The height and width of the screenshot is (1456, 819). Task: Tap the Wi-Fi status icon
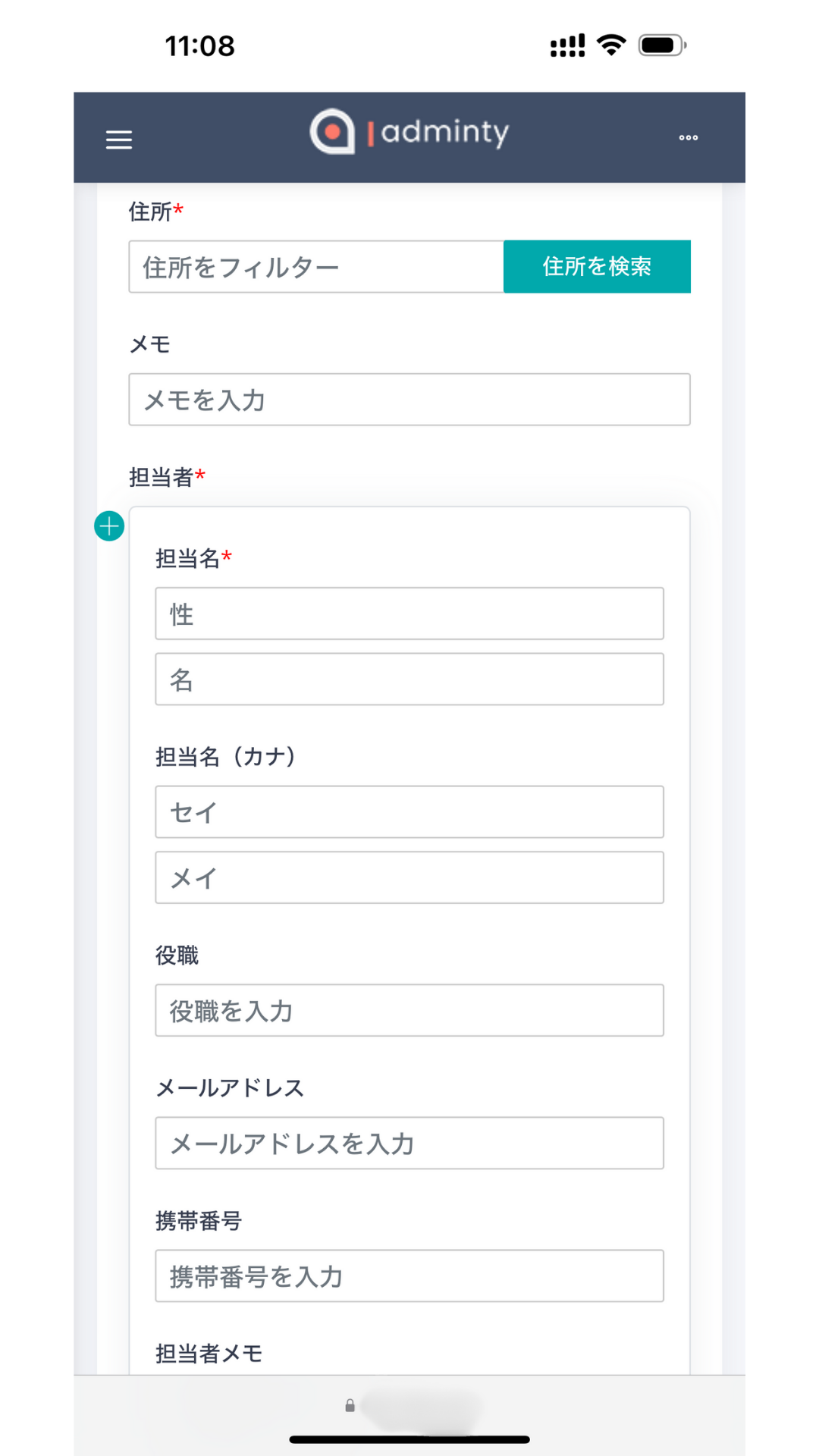pos(611,45)
